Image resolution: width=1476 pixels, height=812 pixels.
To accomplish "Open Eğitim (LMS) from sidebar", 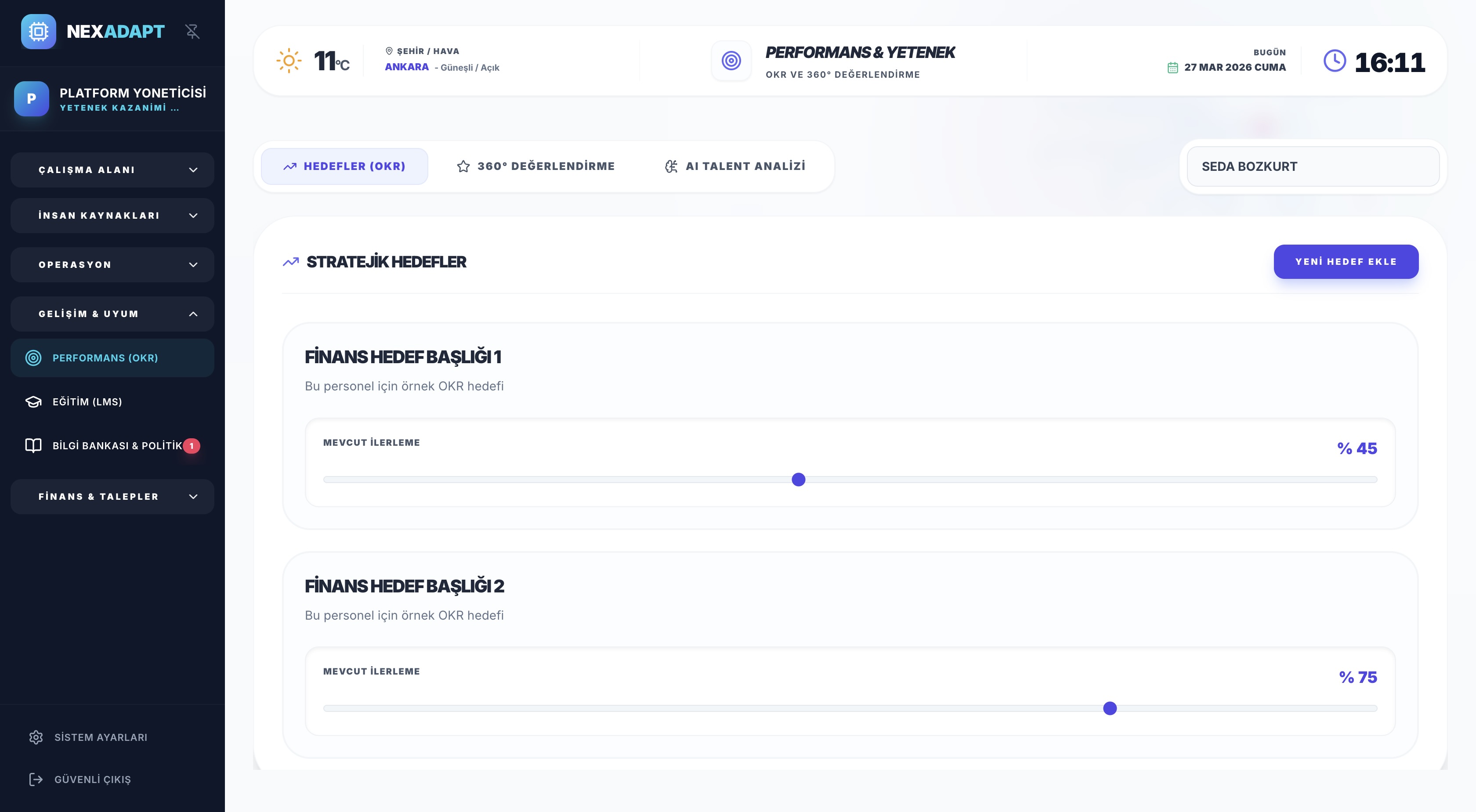I will coord(87,401).
